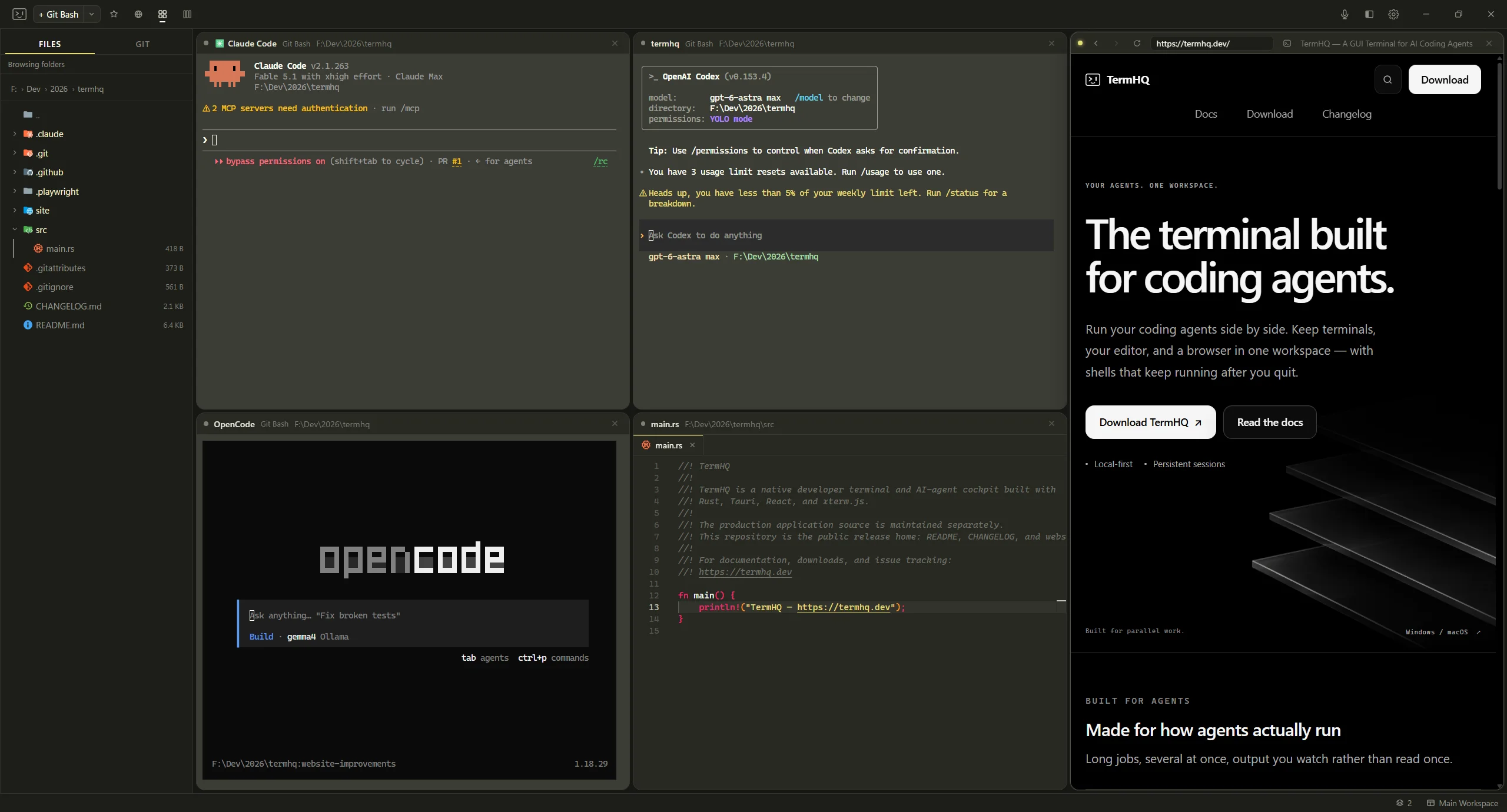
Task: Switch to the FILES sidebar tab
Action: [x=49, y=44]
